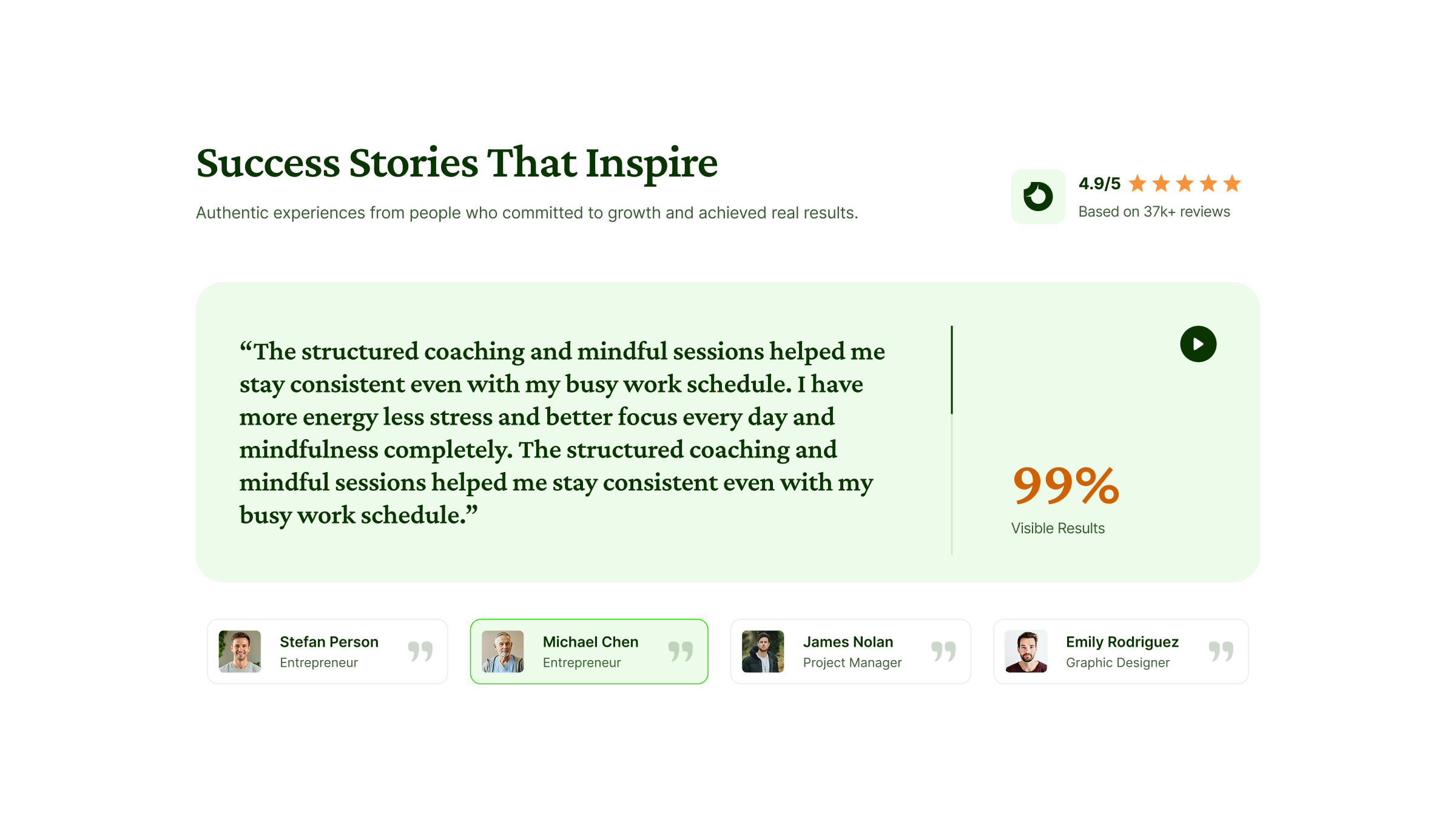Play the video testimonial
This screenshot has height=819, width=1456.
[1197, 343]
